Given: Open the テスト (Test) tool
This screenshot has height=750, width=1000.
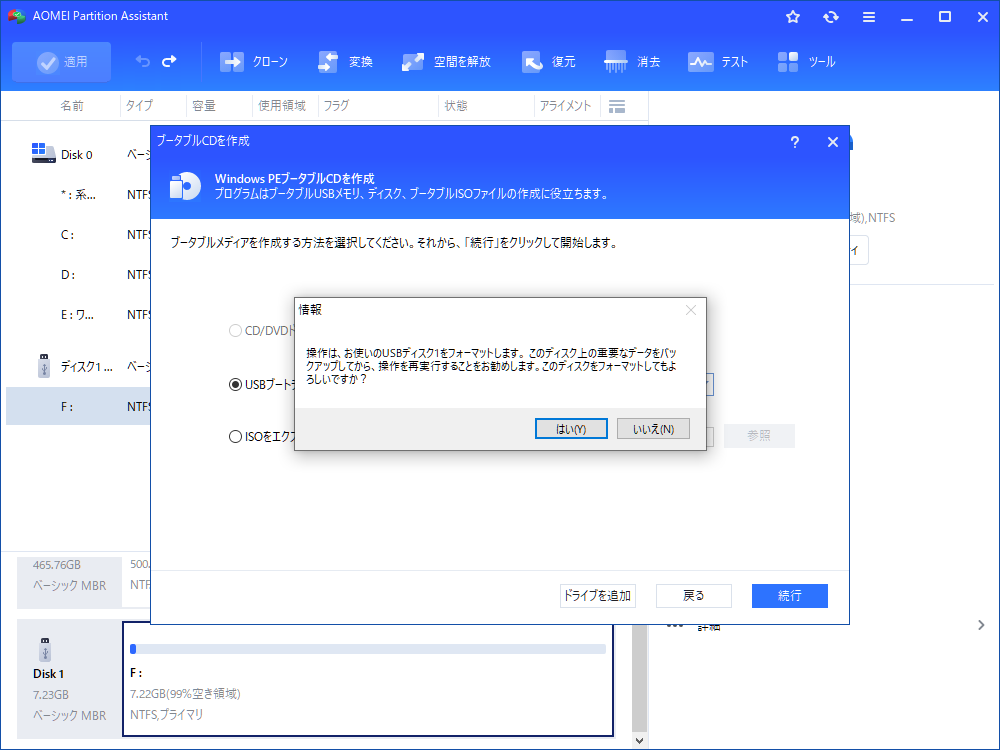Looking at the screenshot, I should coord(717,62).
